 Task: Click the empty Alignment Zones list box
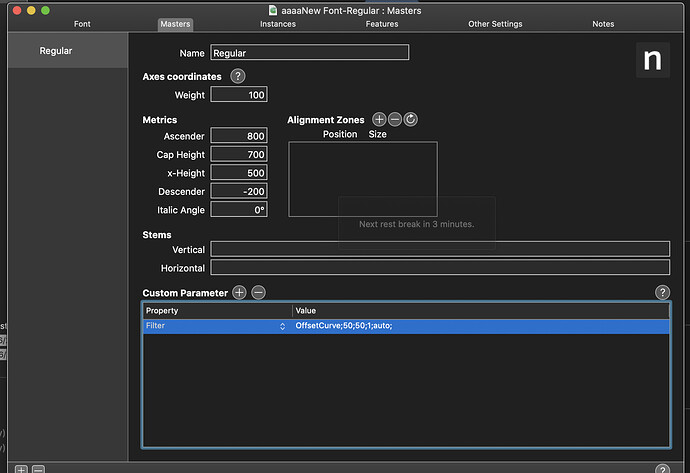pos(363,179)
